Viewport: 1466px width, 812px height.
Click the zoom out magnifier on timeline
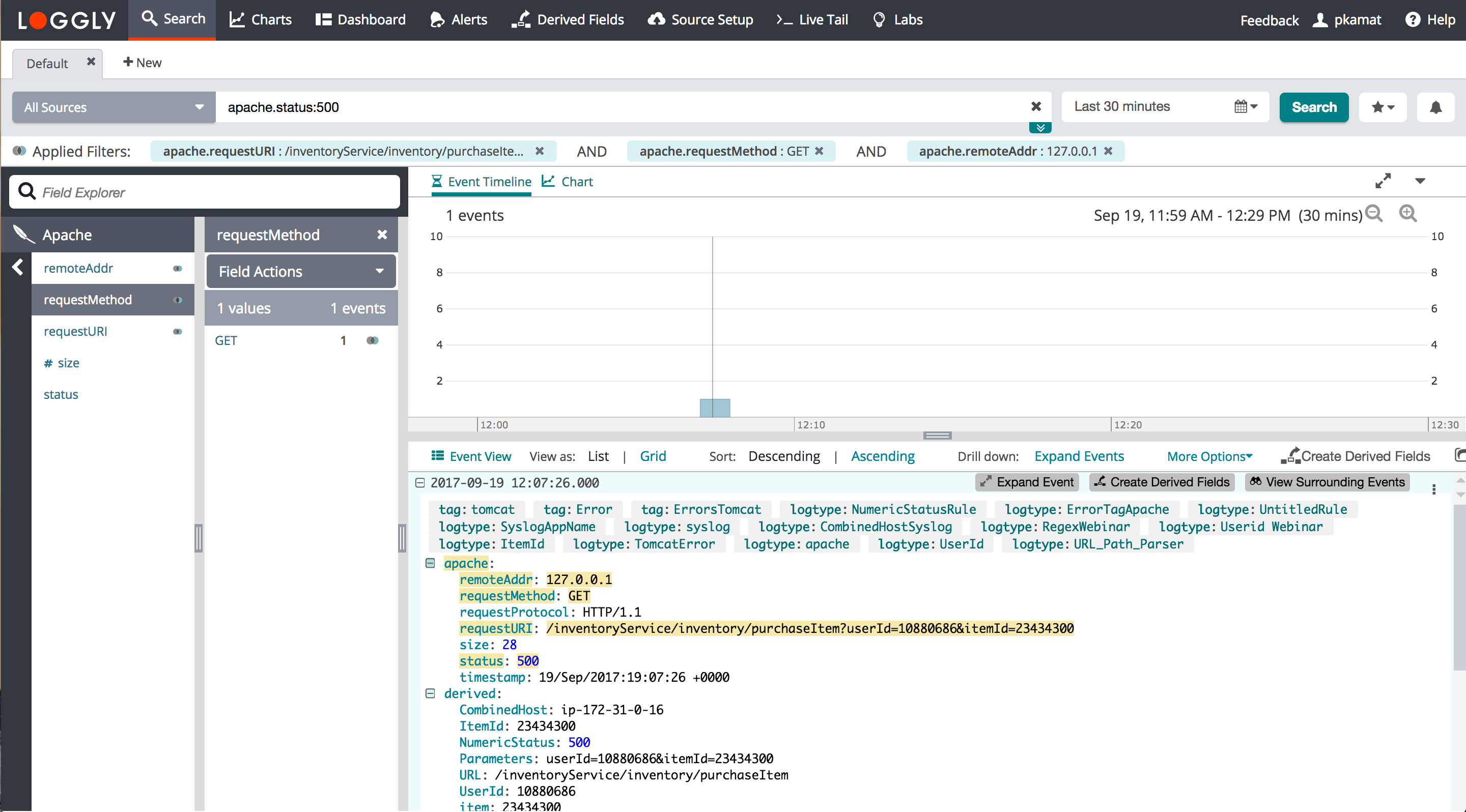click(1374, 214)
